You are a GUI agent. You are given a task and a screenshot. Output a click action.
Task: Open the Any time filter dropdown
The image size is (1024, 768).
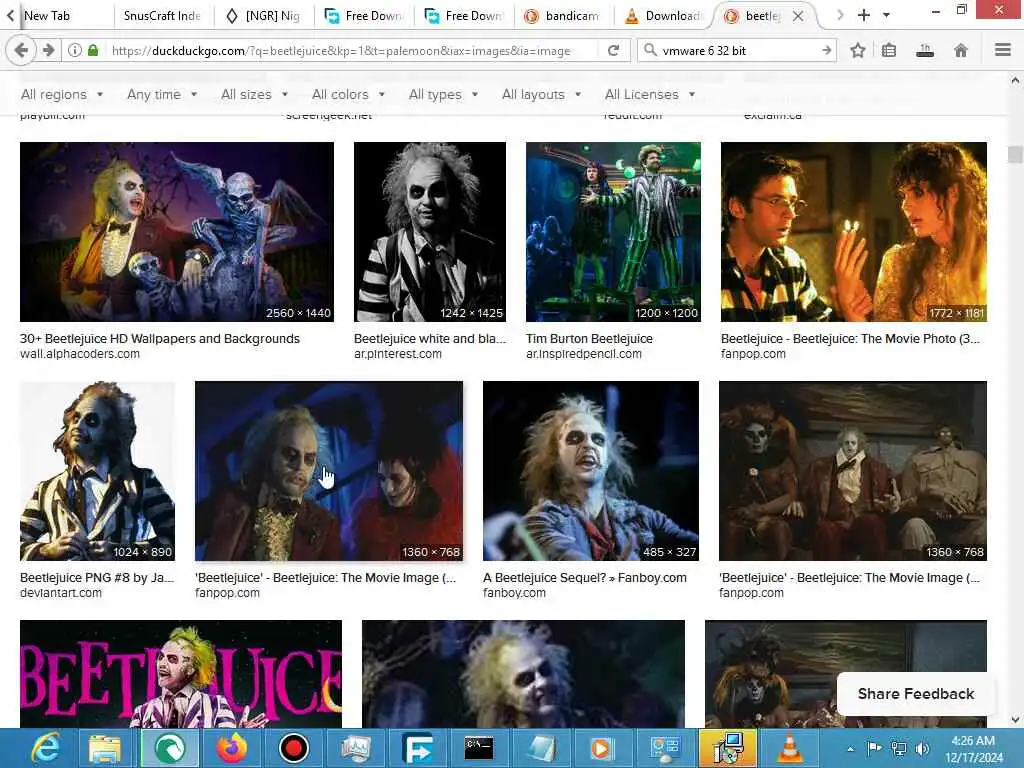[x=162, y=95]
